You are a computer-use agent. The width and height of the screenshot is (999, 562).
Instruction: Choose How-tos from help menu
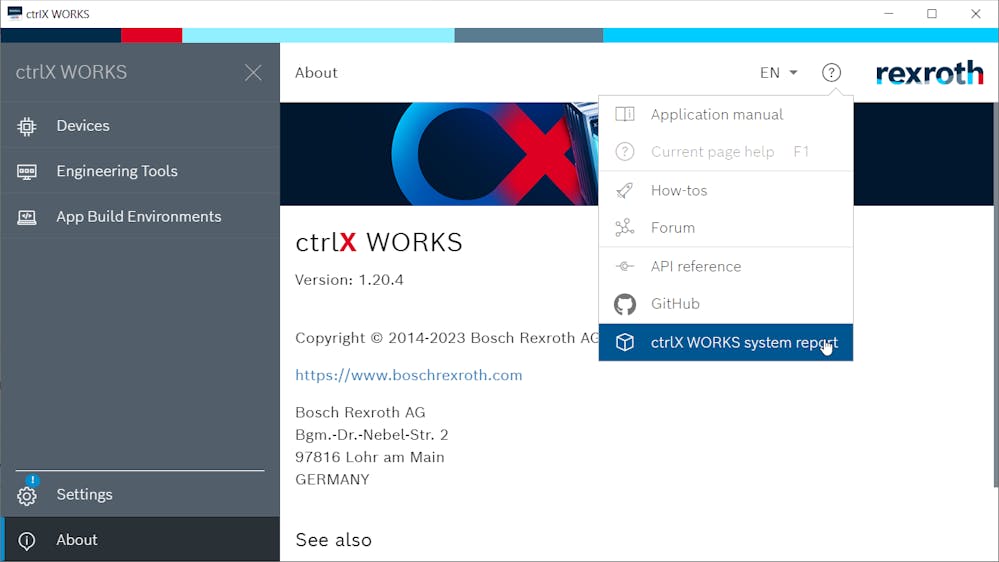click(726, 190)
